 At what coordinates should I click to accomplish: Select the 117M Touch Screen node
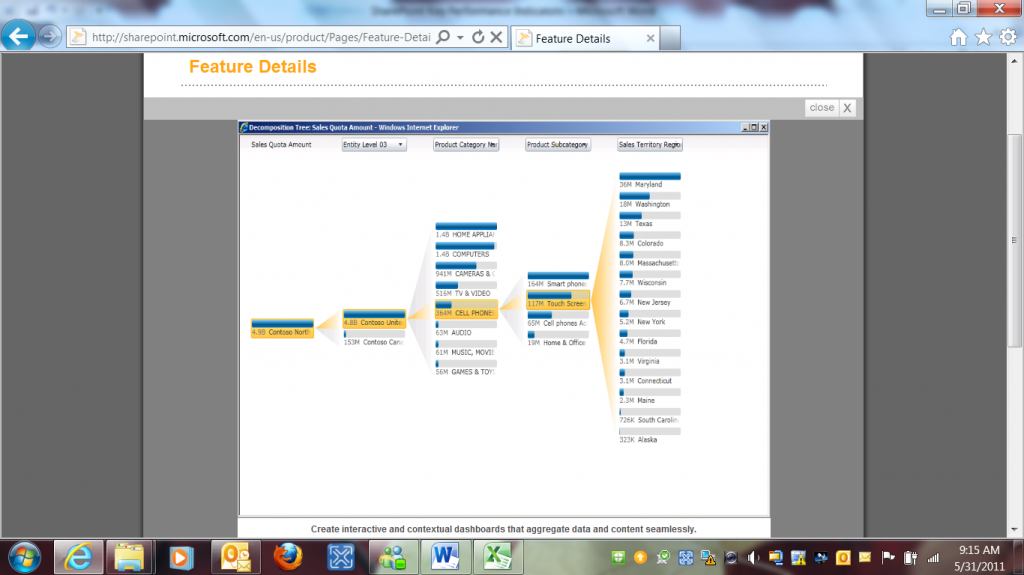point(558,299)
